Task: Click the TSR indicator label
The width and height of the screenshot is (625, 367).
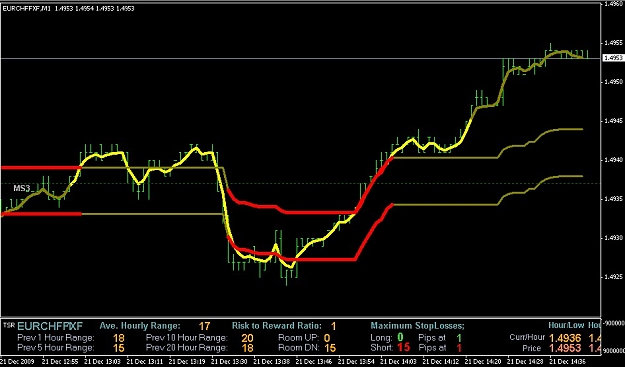Action: pyautogui.click(x=8, y=325)
